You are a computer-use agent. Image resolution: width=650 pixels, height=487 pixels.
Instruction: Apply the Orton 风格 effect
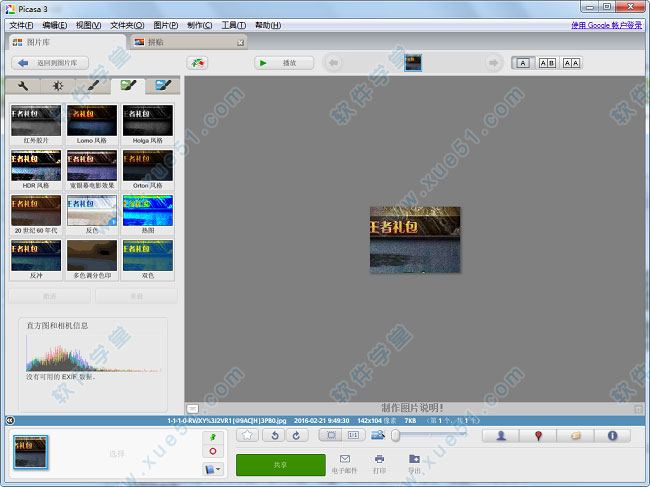pyautogui.click(x=148, y=169)
